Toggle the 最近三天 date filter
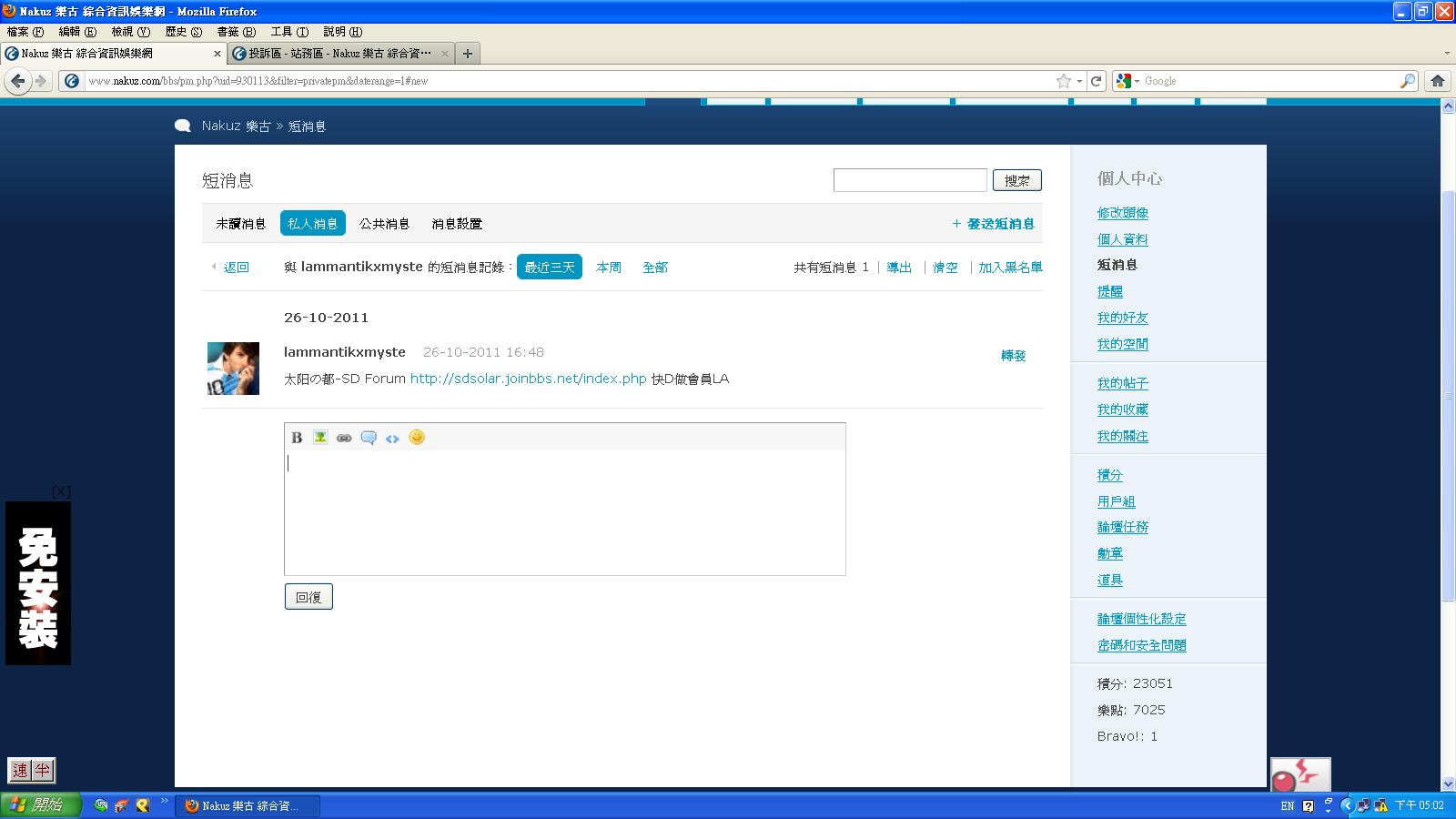Screen dimensions: 1456x819 (x=550, y=267)
